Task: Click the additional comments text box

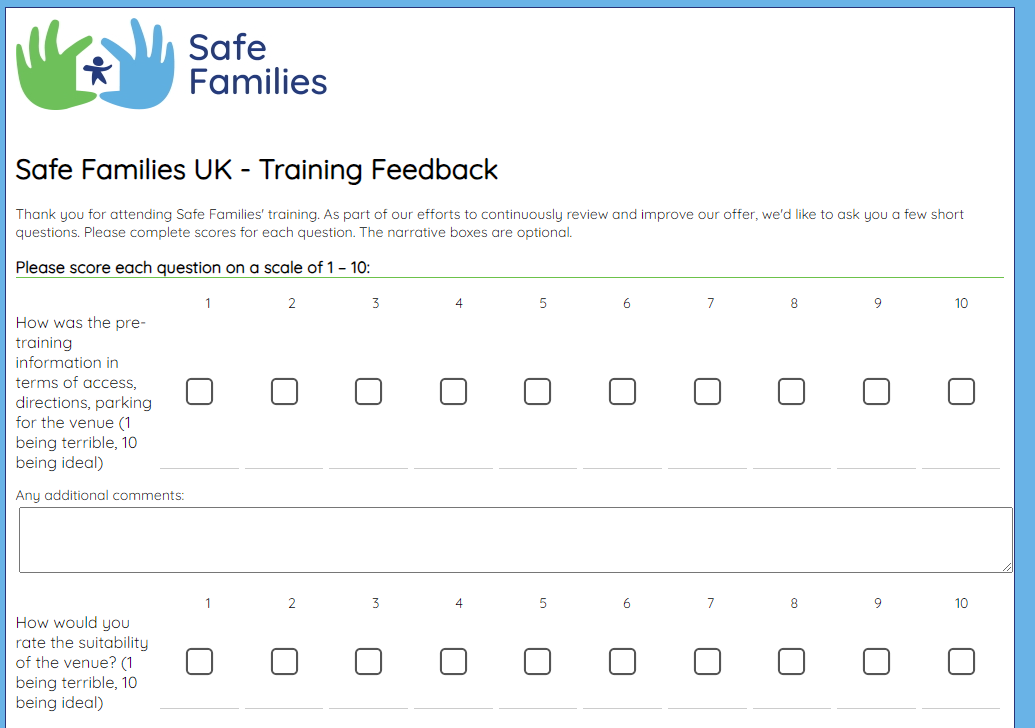Action: pyautogui.click(x=515, y=540)
